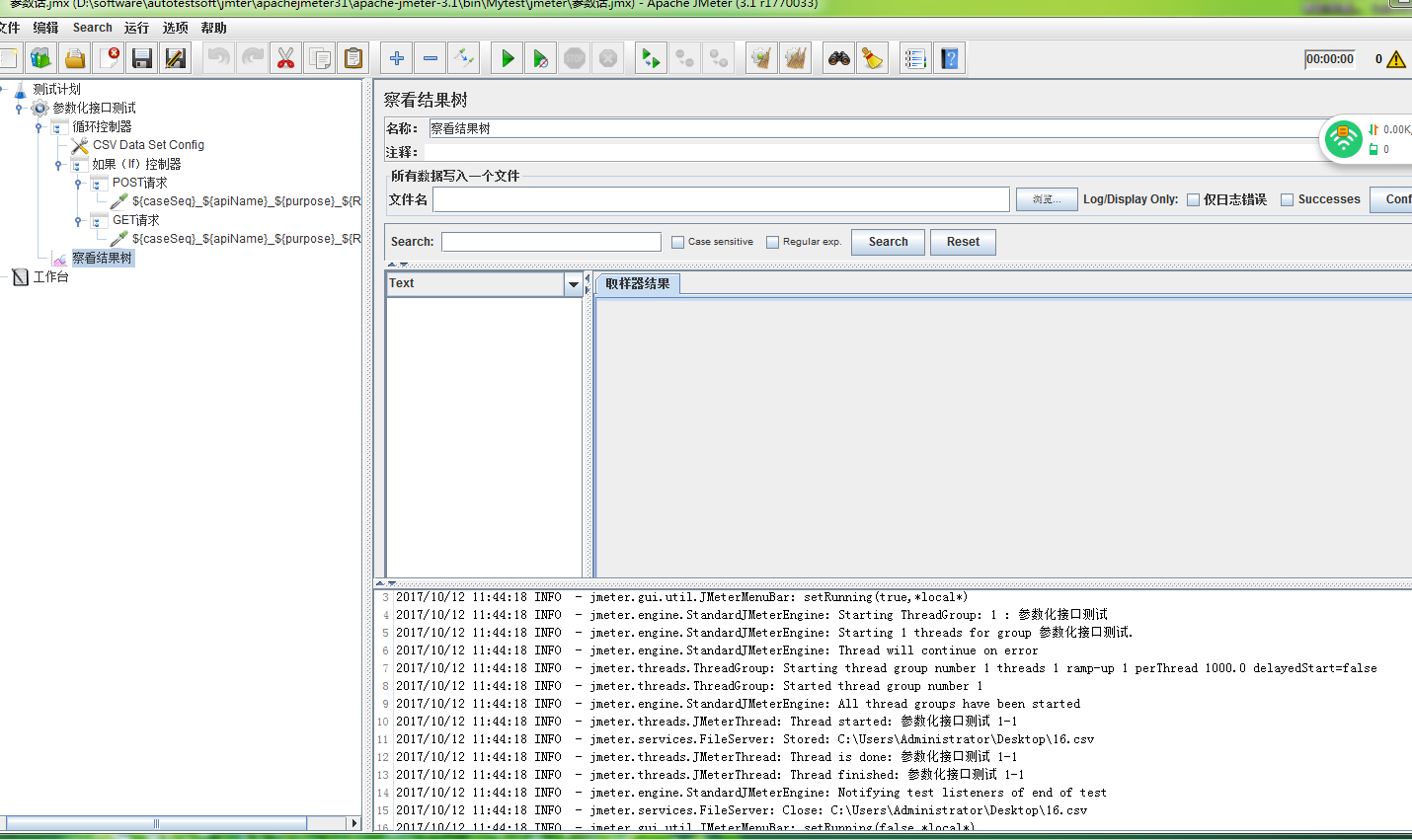Click the blue plus Expand All icon
Image resolution: width=1412 pixels, height=840 pixels.
tap(397, 59)
